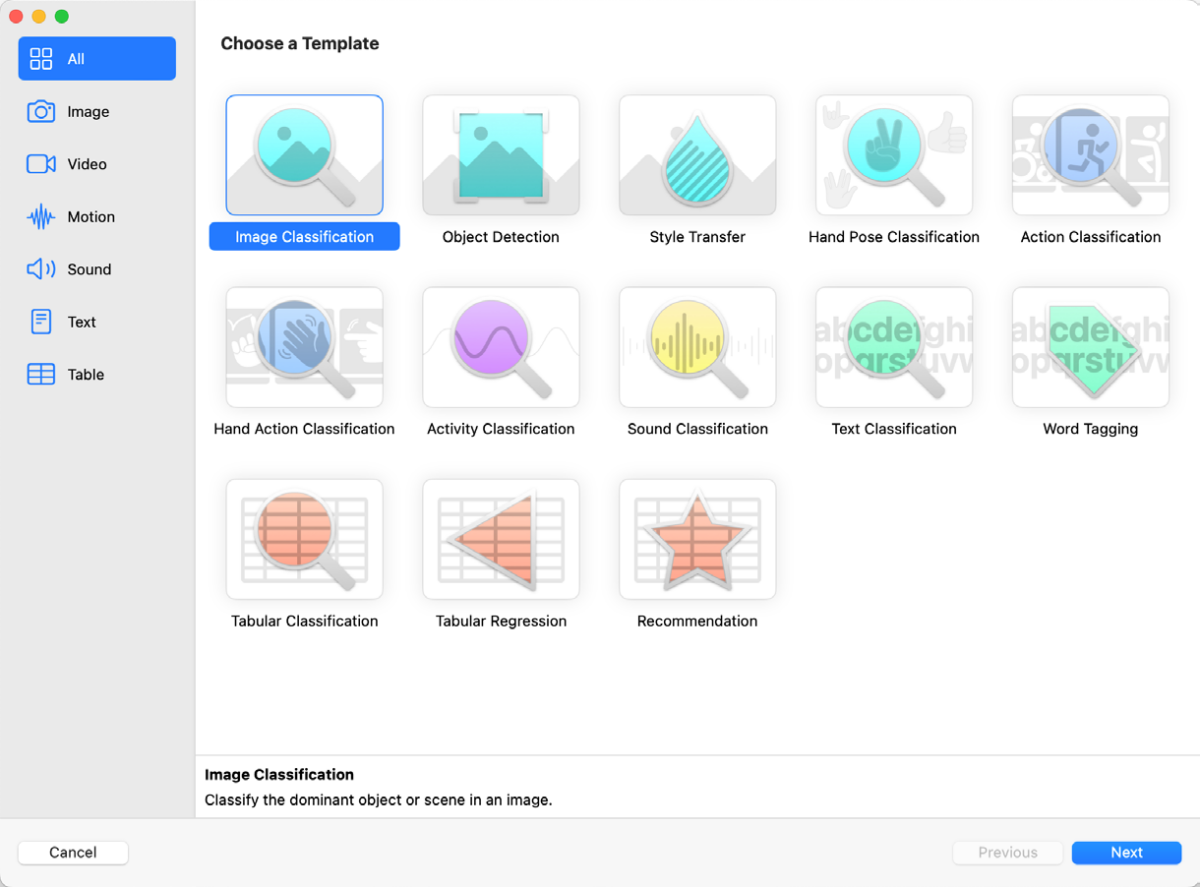Image resolution: width=1200 pixels, height=887 pixels.
Task: Click Next to continue with Image Classification
Action: click(x=1127, y=852)
